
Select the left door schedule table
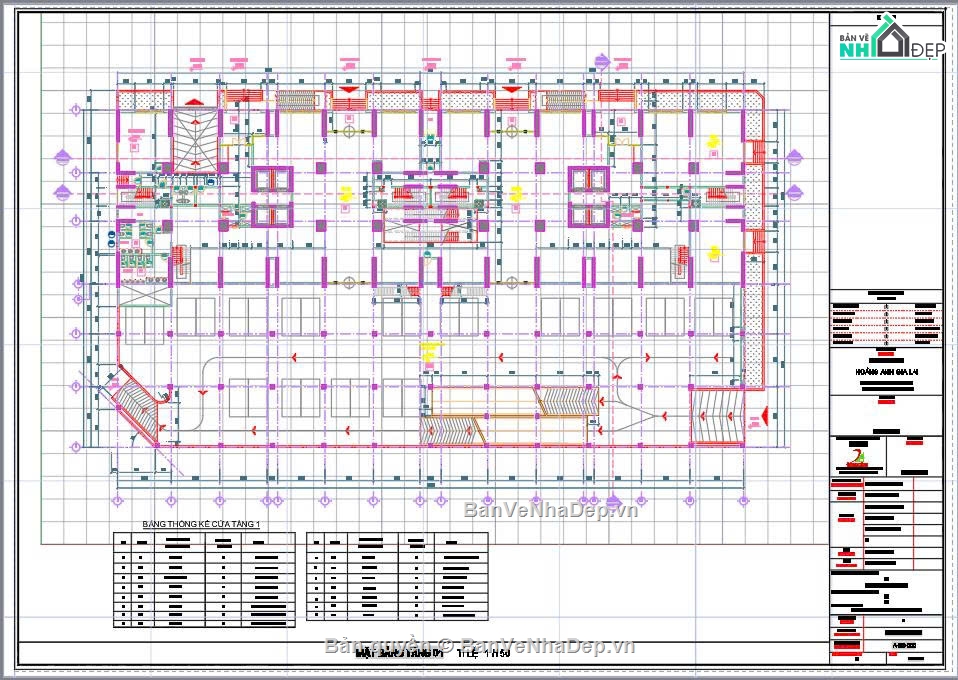[x=204, y=579]
